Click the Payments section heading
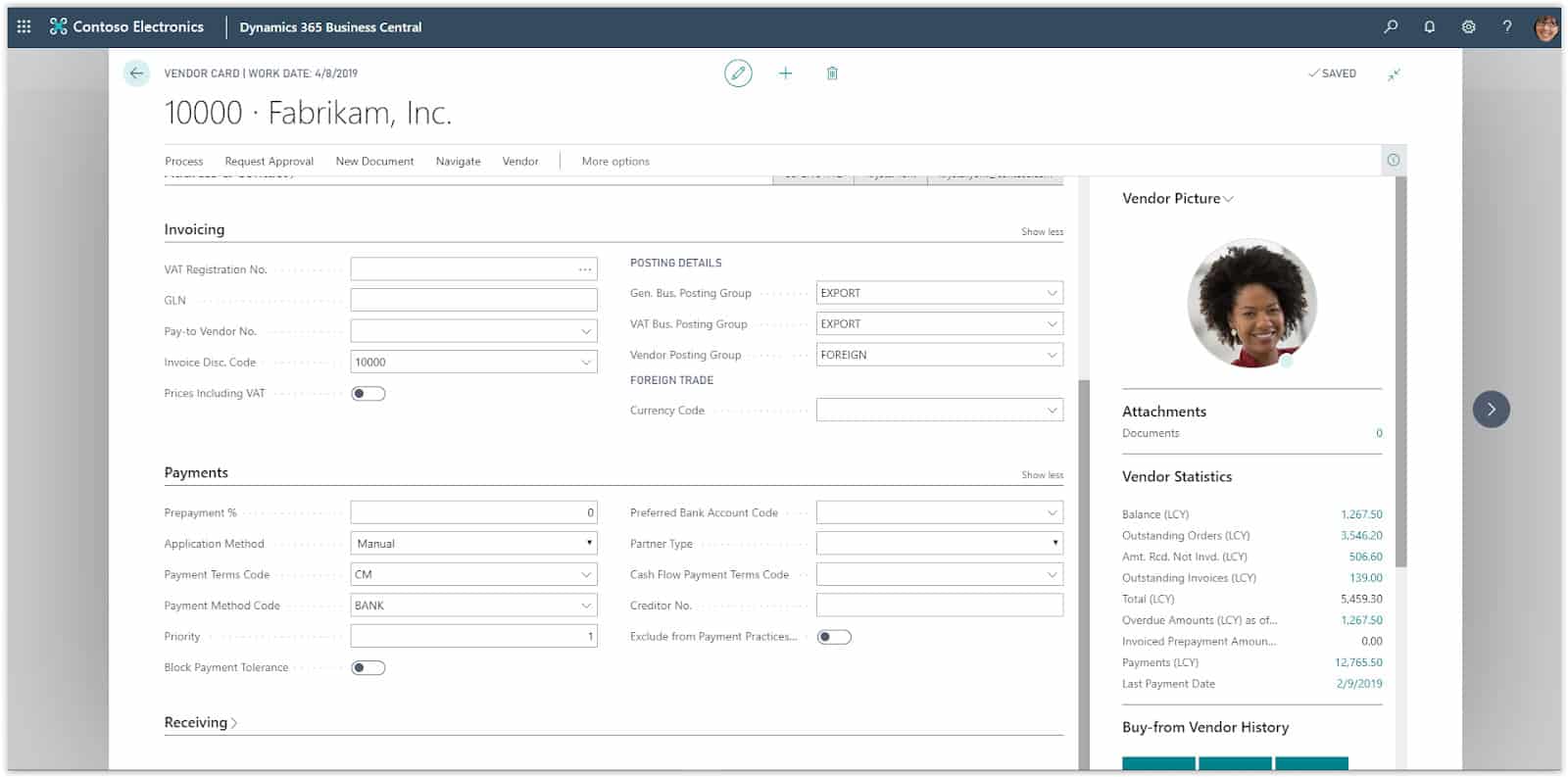1568x777 pixels. [196, 472]
